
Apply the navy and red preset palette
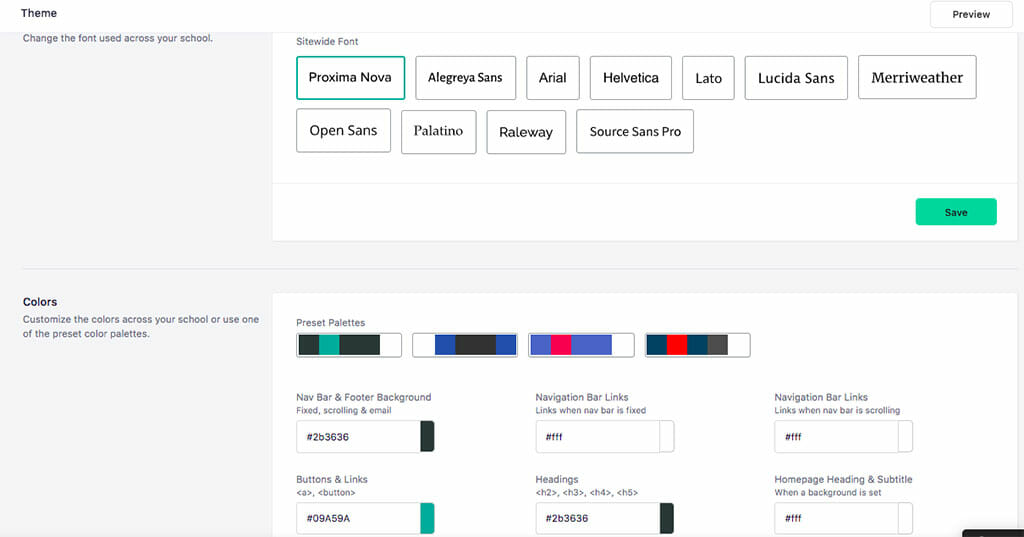pyautogui.click(x=697, y=345)
